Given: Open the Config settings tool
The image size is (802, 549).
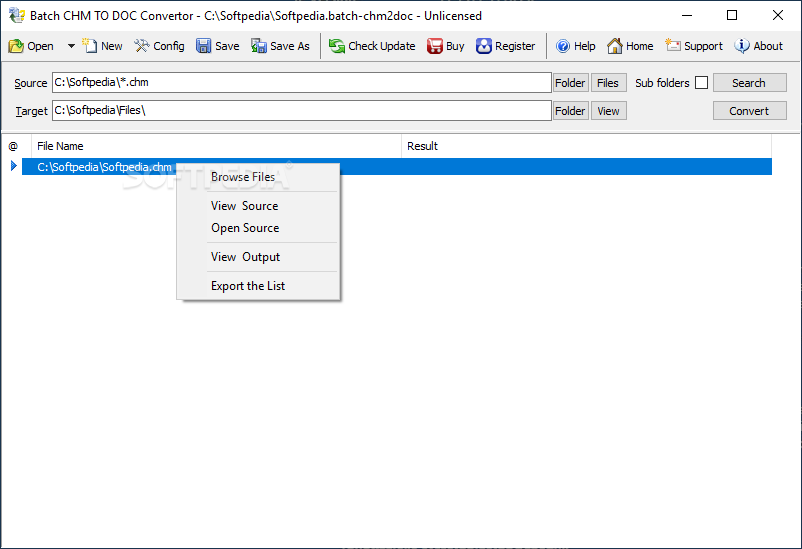Looking at the screenshot, I should [x=159, y=46].
